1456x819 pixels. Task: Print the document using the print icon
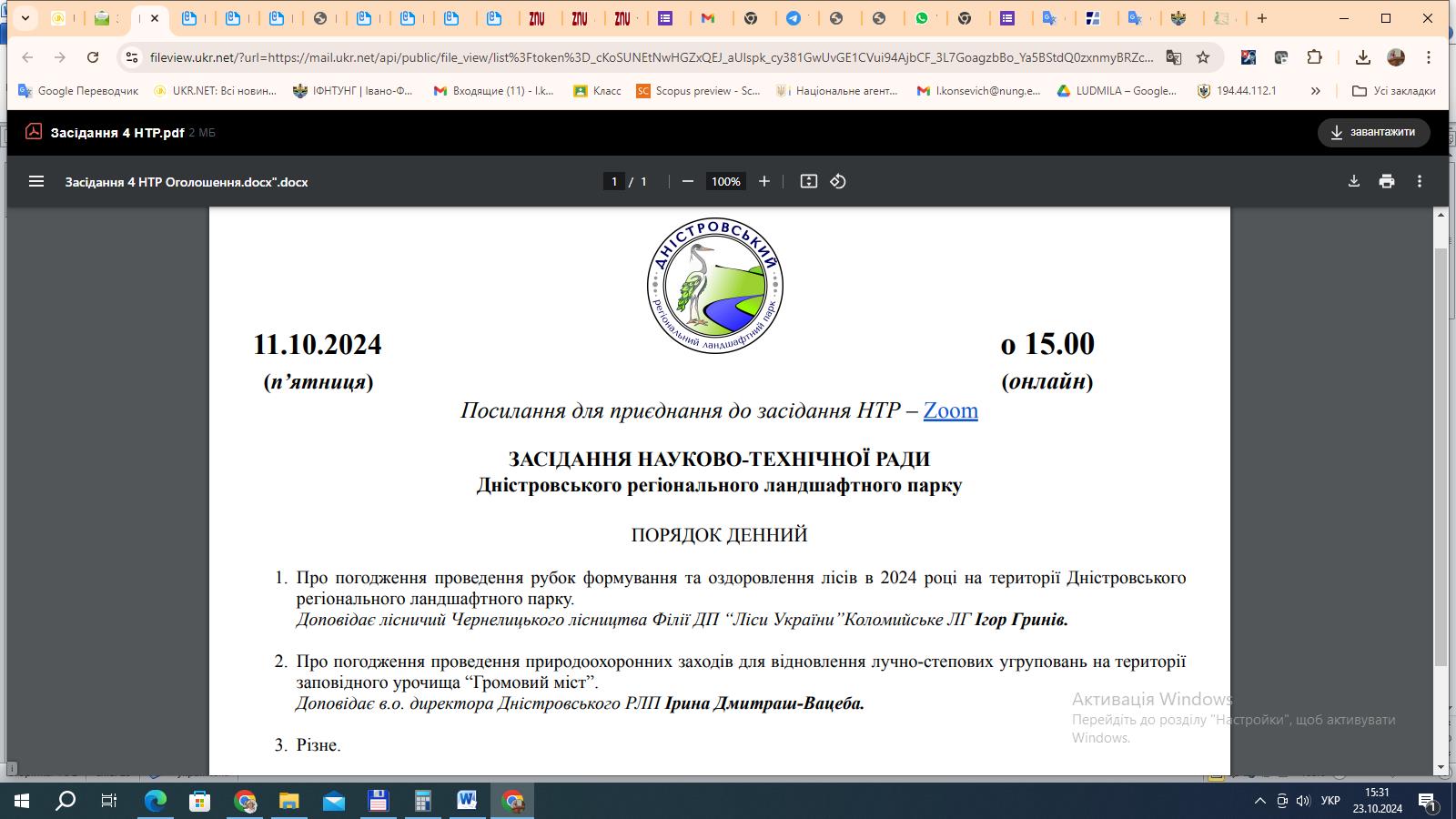[1386, 181]
